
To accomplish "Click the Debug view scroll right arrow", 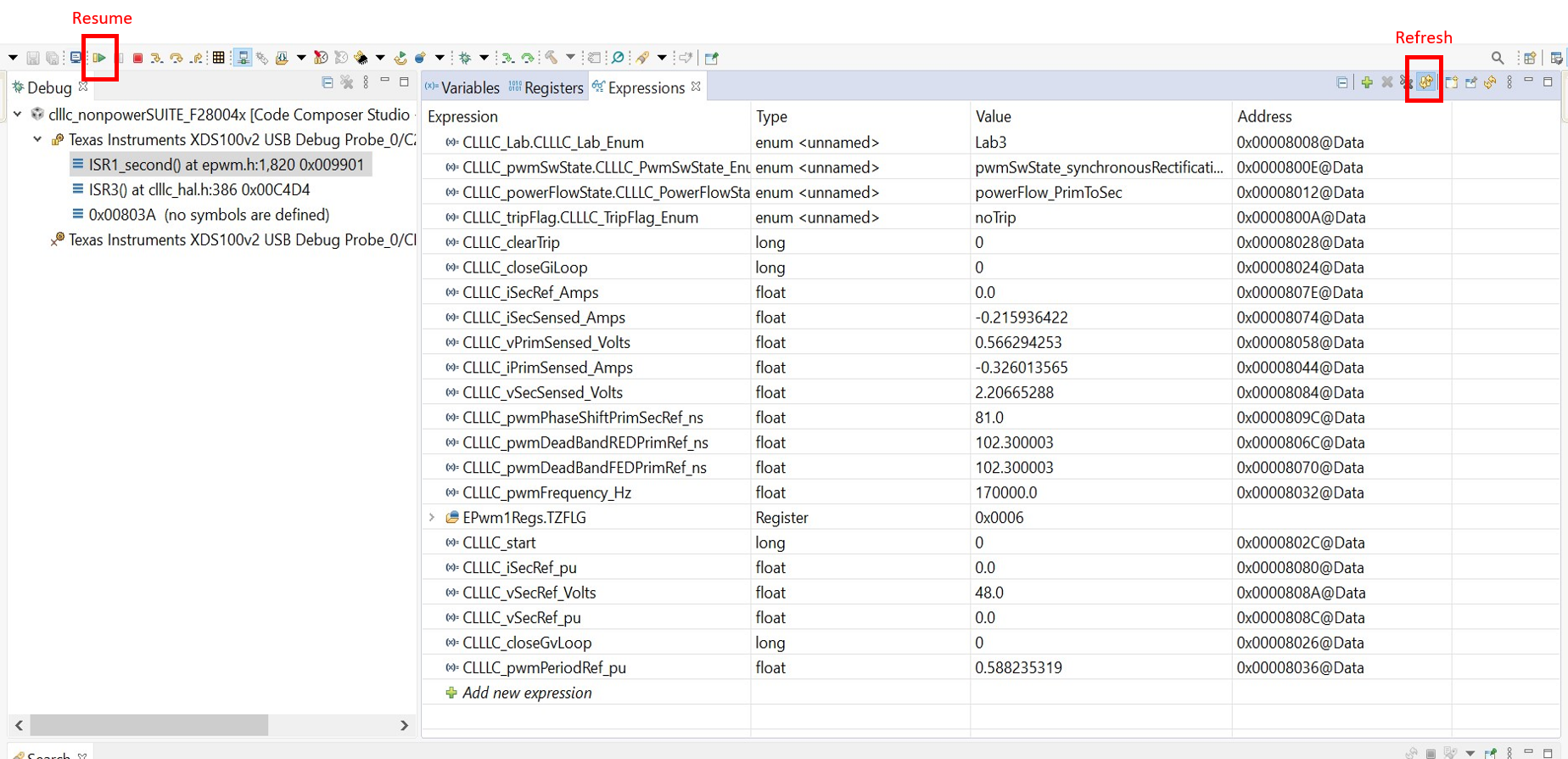I will pyautogui.click(x=405, y=725).
